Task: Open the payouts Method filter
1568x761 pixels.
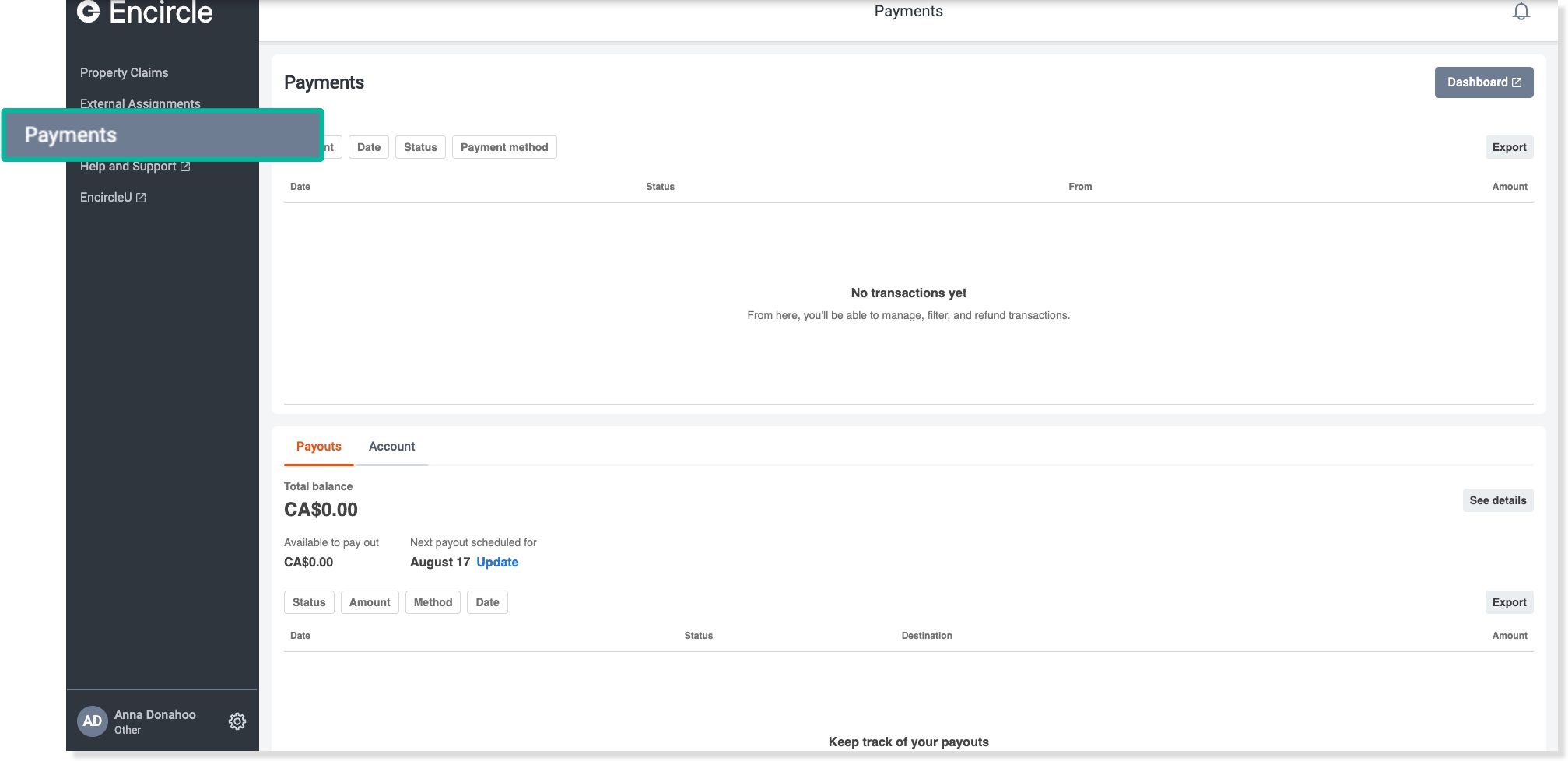Action: point(433,602)
